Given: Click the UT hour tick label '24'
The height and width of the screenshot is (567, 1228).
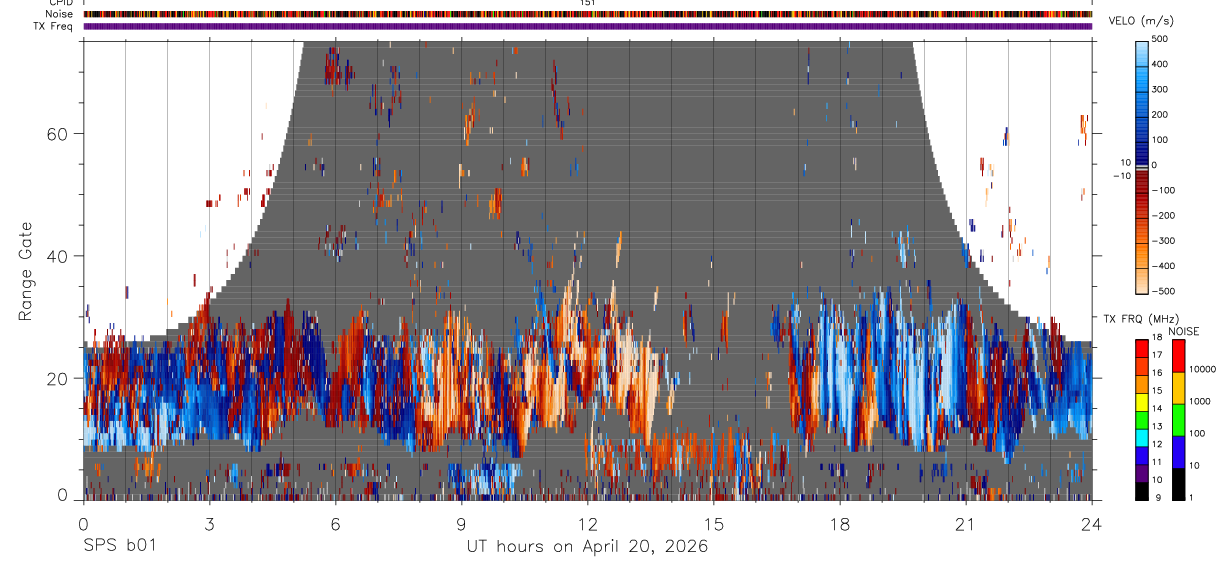Looking at the screenshot, I should tap(1091, 524).
